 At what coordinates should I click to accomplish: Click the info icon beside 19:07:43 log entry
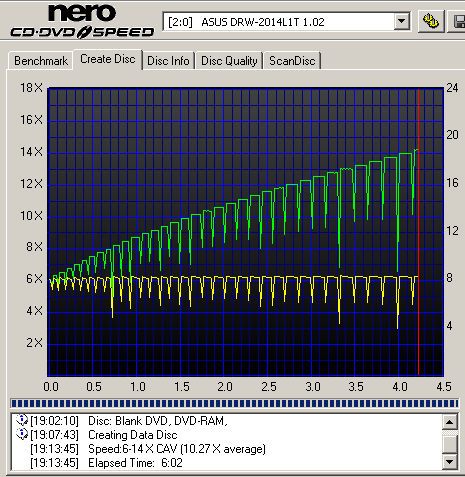coord(22,434)
